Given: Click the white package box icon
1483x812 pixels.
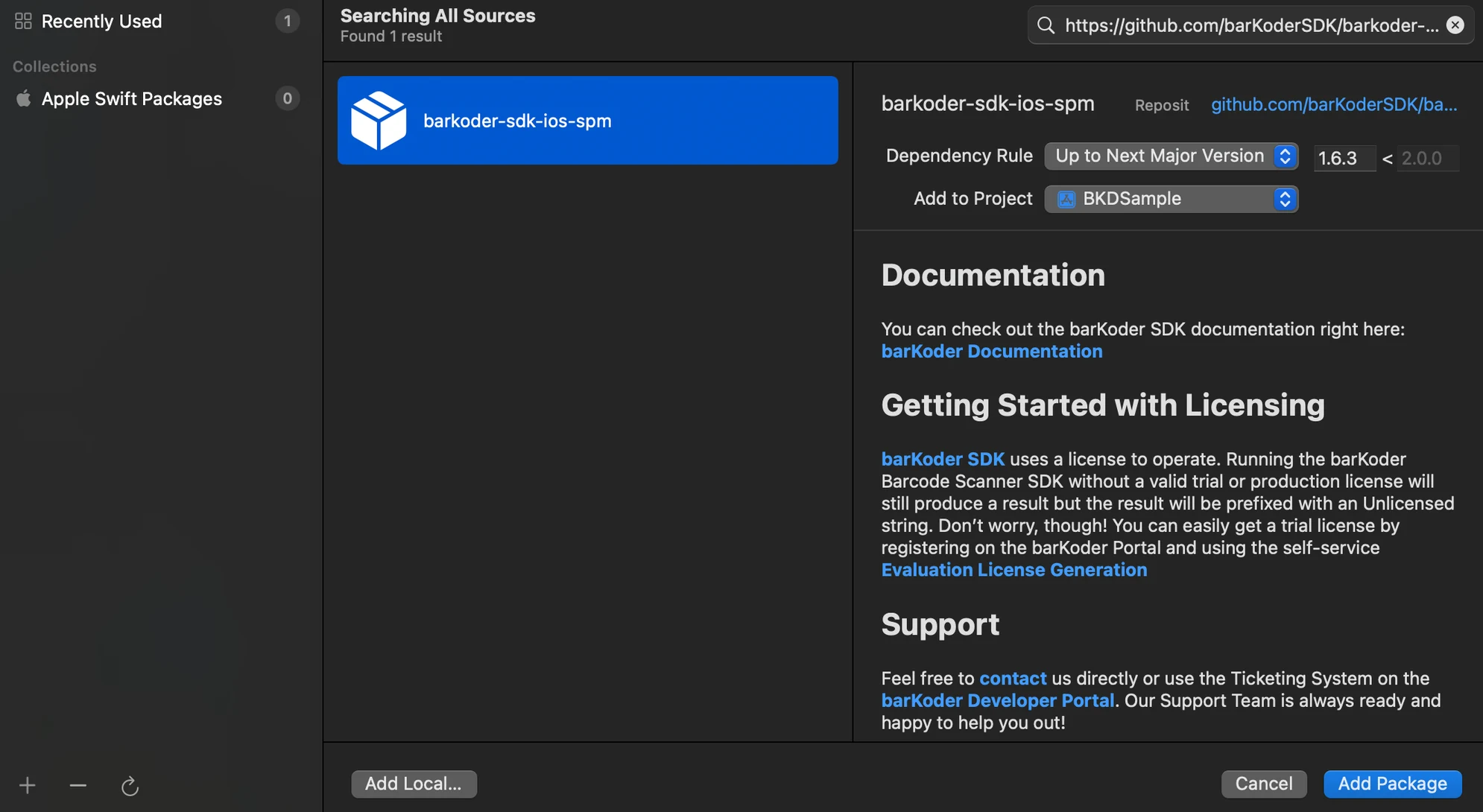Looking at the screenshot, I should (379, 121).
